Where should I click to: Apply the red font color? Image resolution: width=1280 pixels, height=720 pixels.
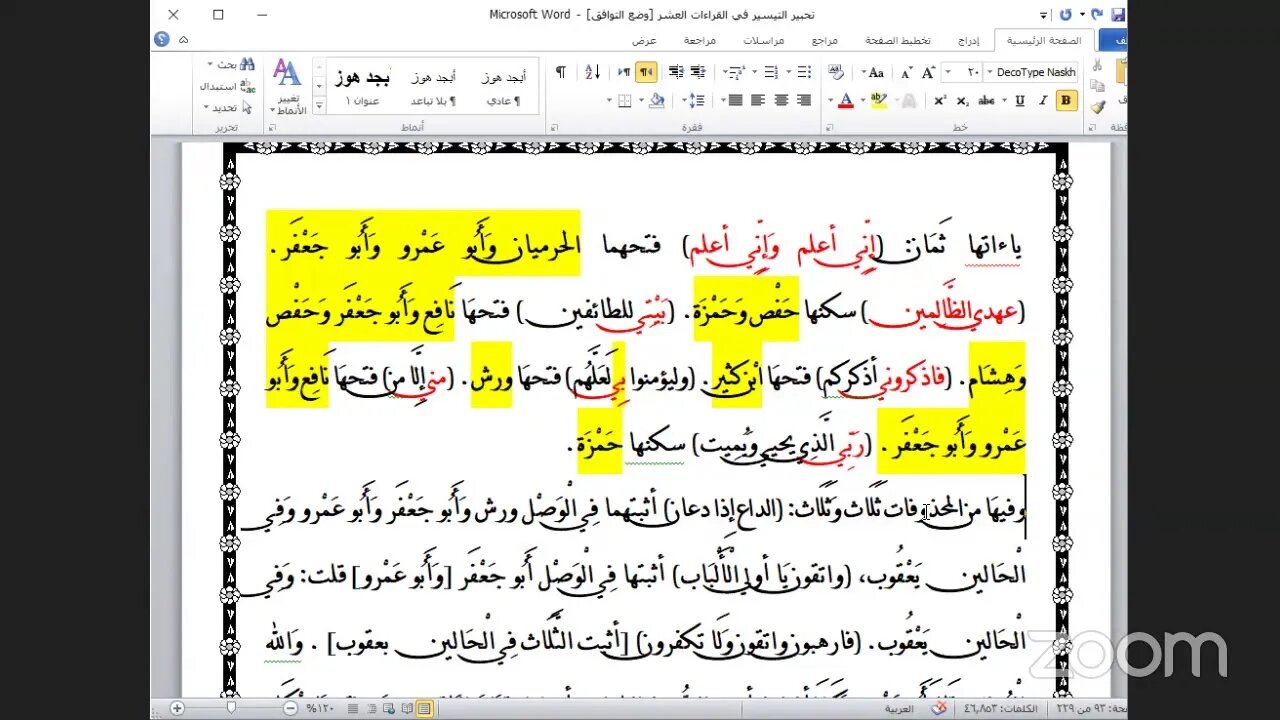tap(846, 100)
